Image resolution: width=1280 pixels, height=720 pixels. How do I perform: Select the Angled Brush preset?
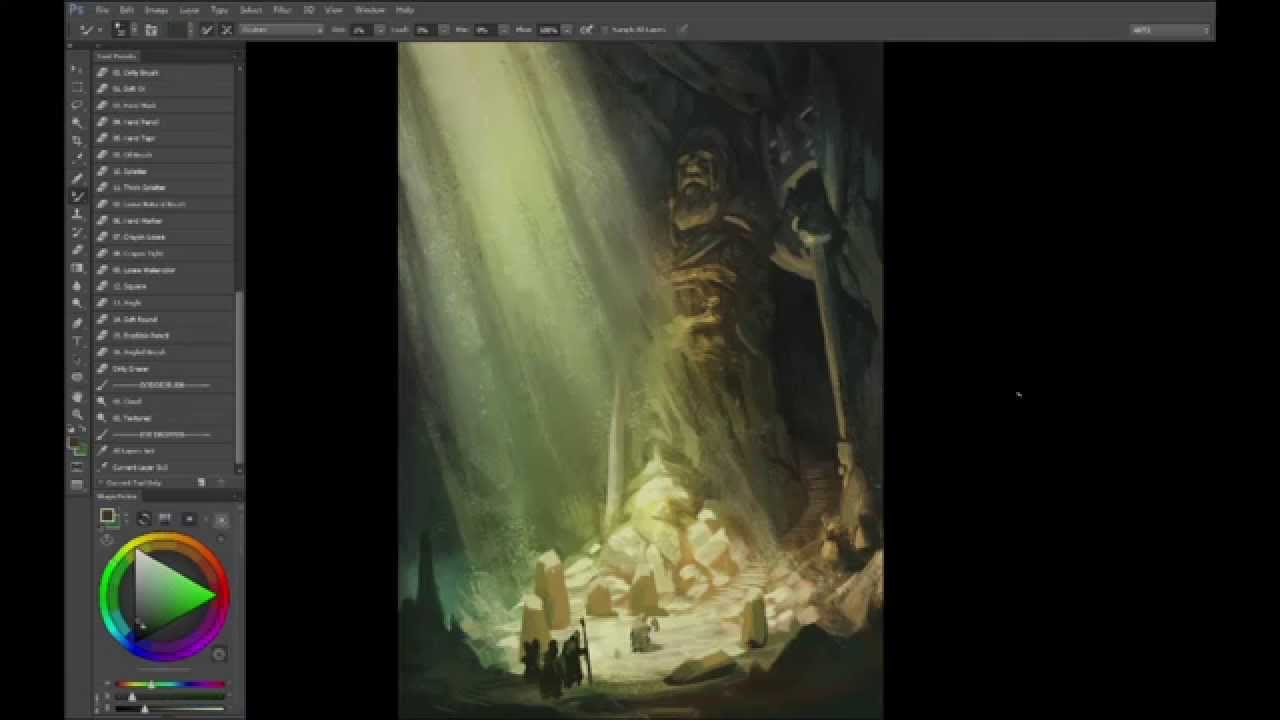click(165, 352)
